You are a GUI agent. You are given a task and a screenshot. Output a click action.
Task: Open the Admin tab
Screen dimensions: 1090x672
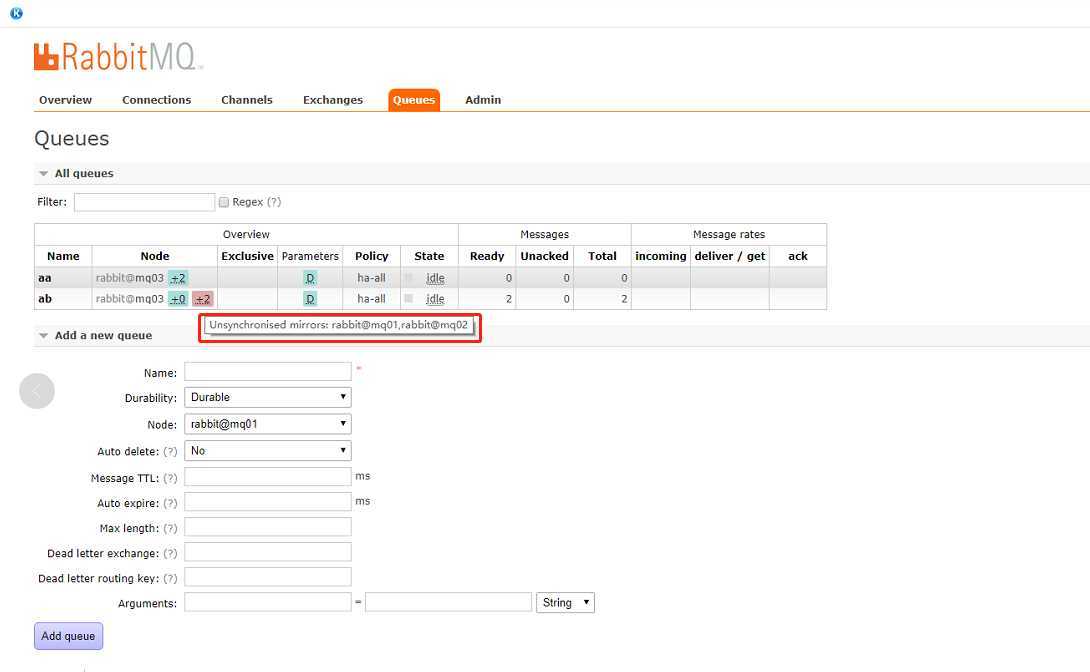coord(483,100)
